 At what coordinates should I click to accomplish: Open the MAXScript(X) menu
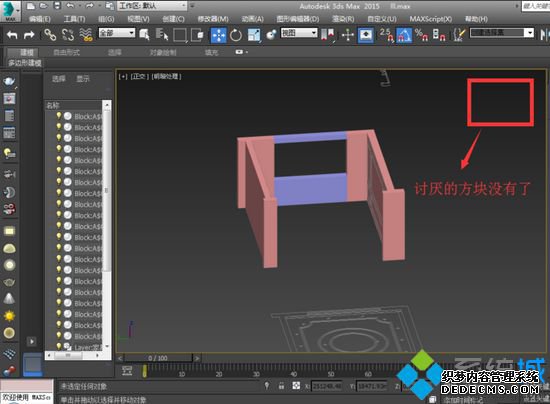[431, 19]
